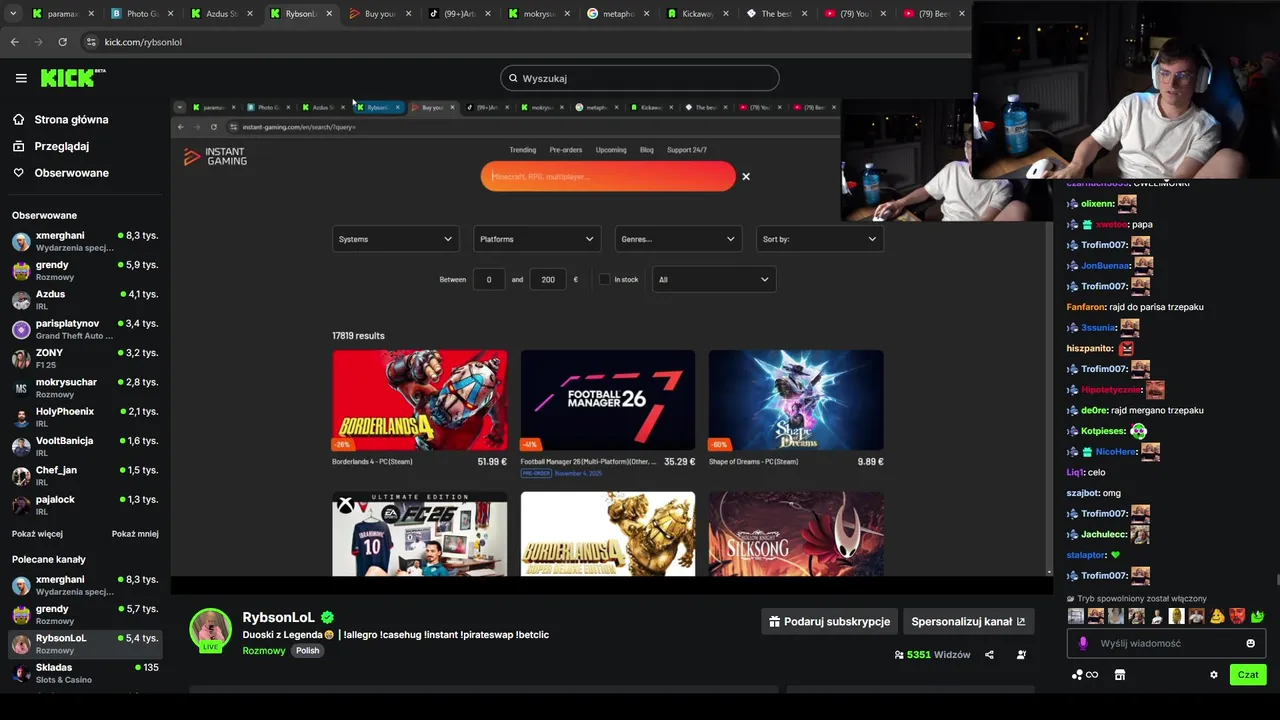Screen dimensions: 1280x720
Task: Click the heart icon beside Obserwowane
Action: click(x=19, y=173)
